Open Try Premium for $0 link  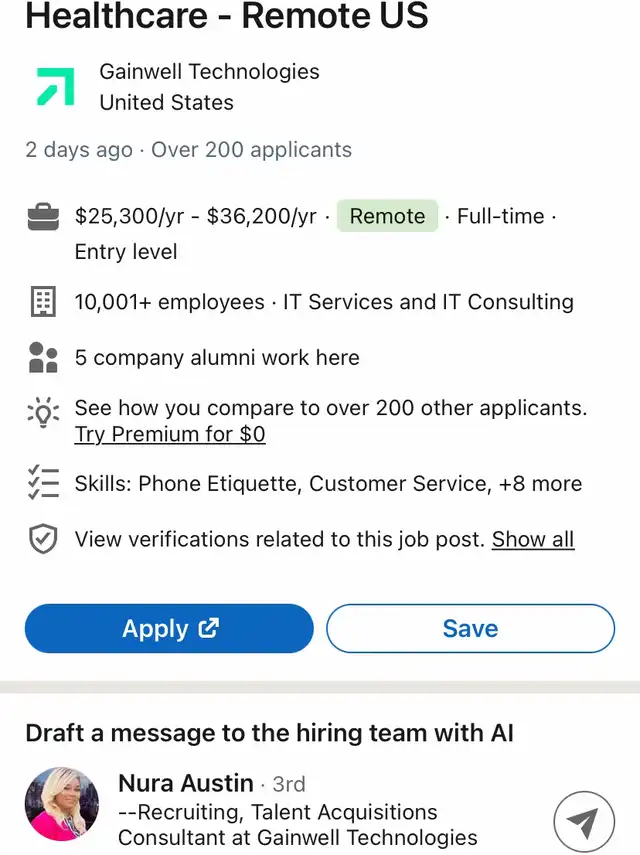click(x=170, y=434)
